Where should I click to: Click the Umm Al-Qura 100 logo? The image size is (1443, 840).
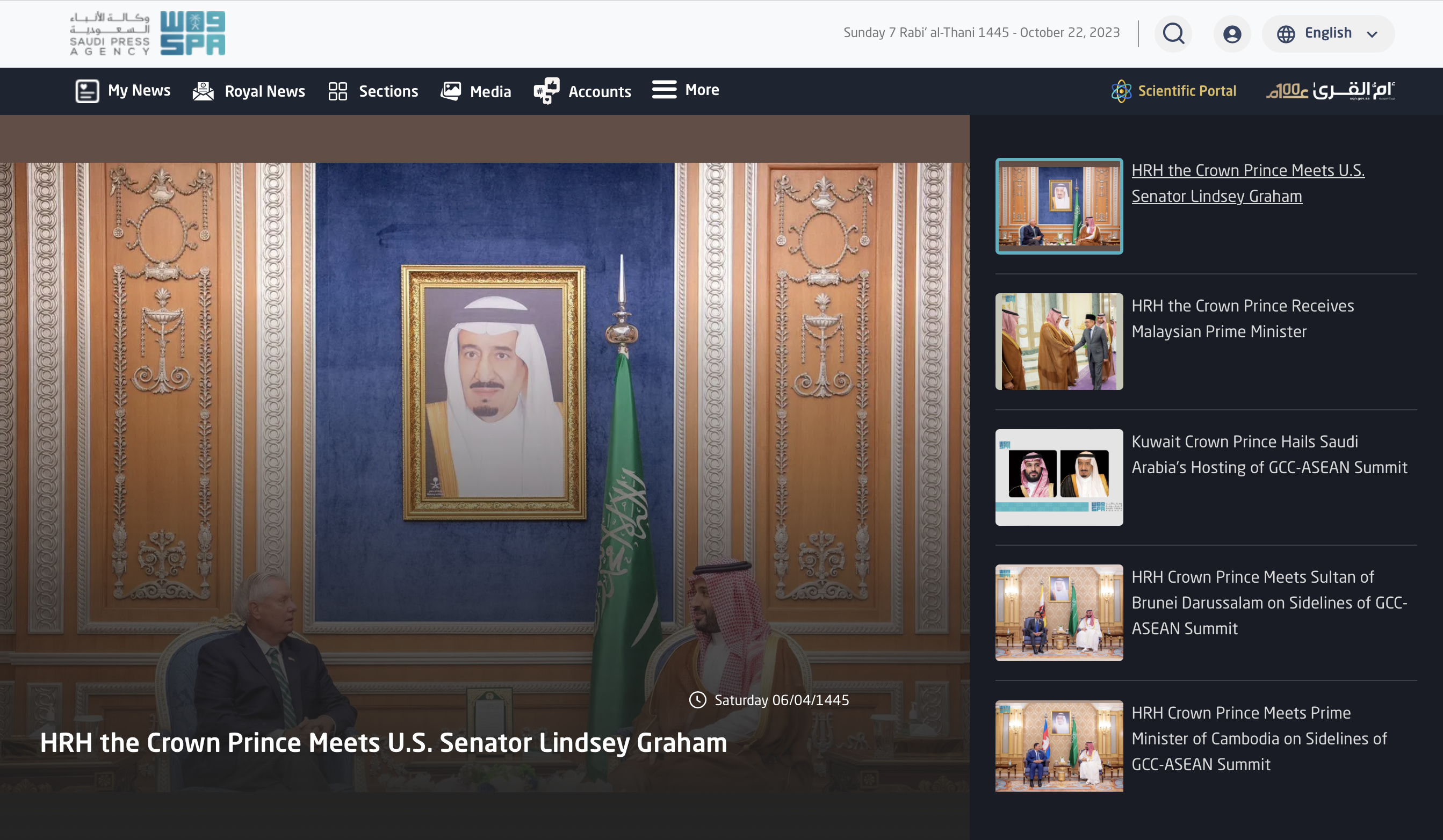point(1330,90)
